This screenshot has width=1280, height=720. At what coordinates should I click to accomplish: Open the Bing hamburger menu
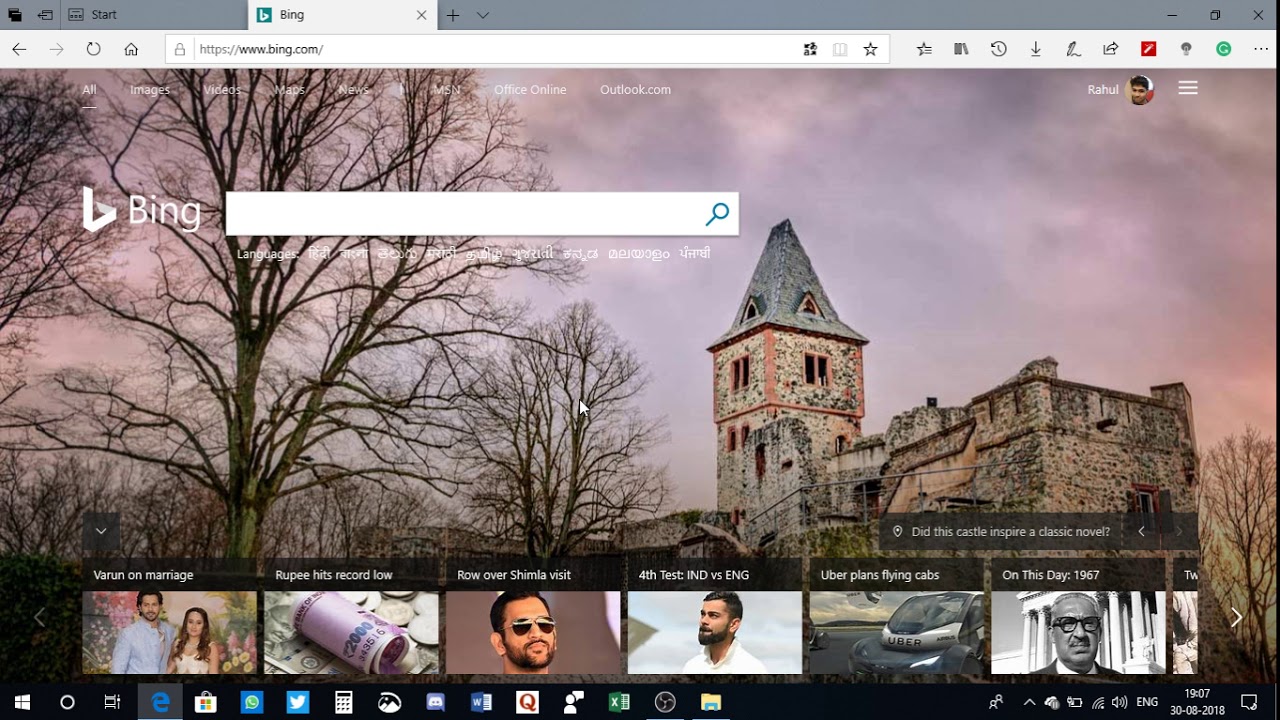(1188, 88)
